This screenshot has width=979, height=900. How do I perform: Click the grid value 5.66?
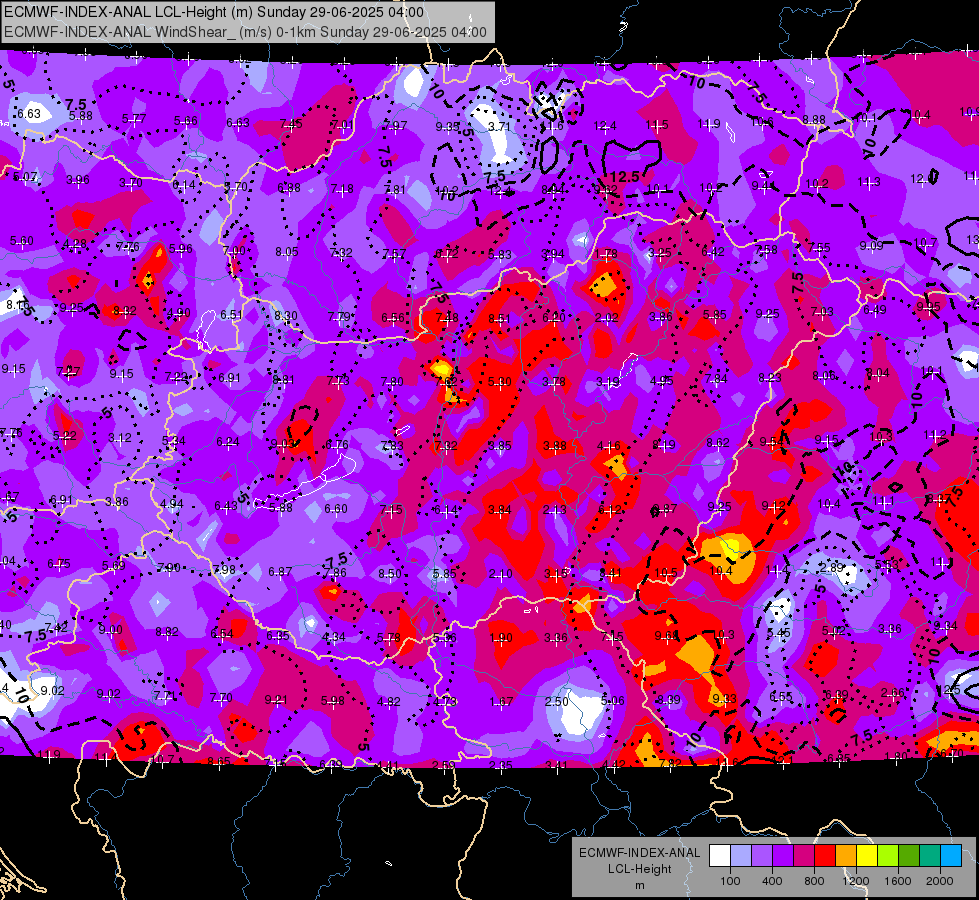pos(185,121)
